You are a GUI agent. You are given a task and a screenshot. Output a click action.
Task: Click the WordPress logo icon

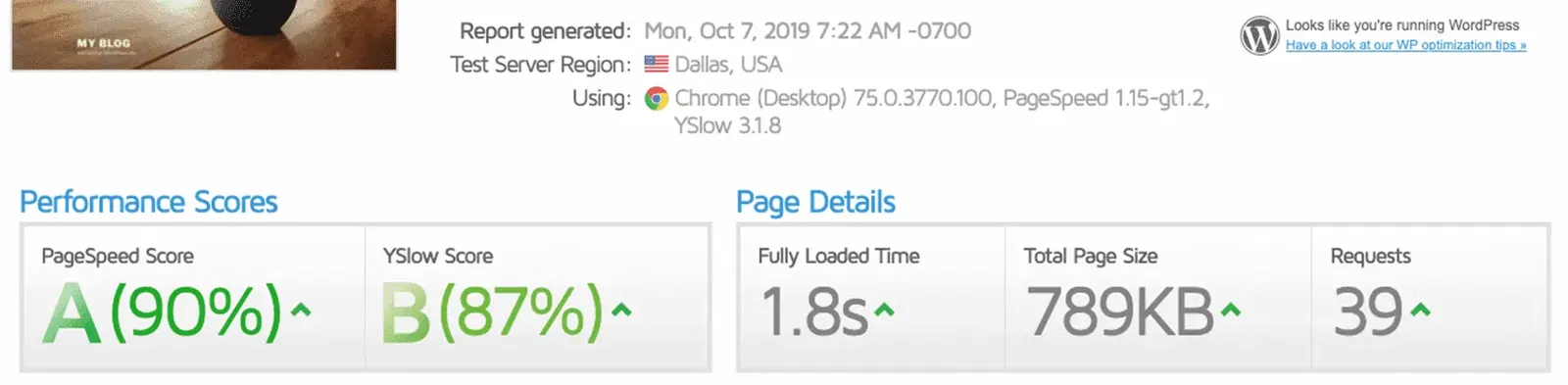click(x=1259, y=35)
